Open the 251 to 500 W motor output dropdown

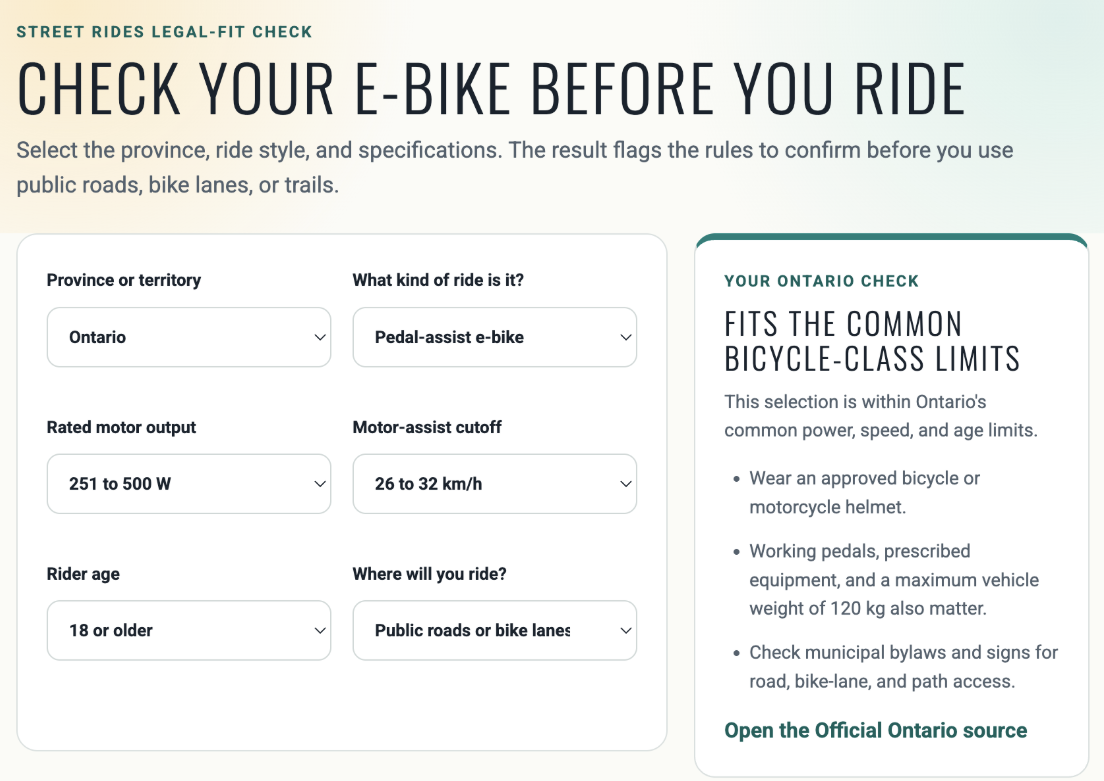189,484
